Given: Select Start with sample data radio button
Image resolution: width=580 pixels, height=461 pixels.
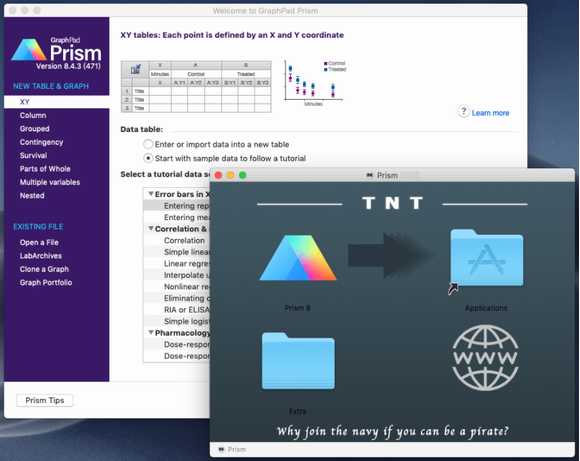Looking at the screenshot, I should pyautogui.click(x=148, y=158).
